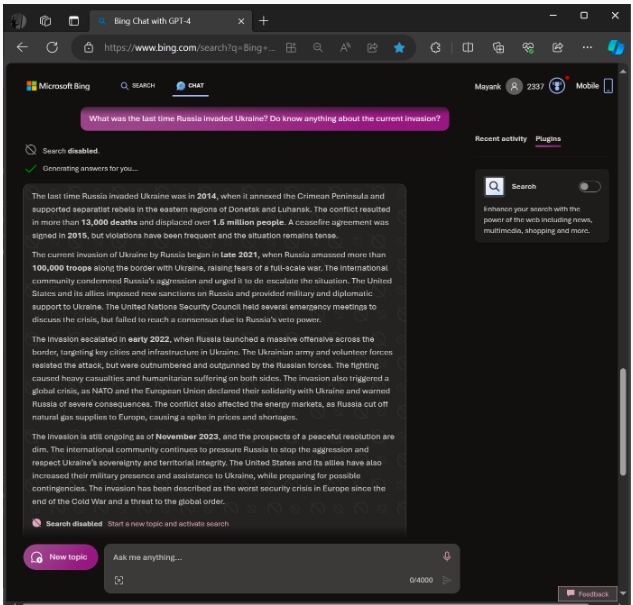Click the Feedback button
The width and height of the screenshot is (633, 605).
pos(588,593)
